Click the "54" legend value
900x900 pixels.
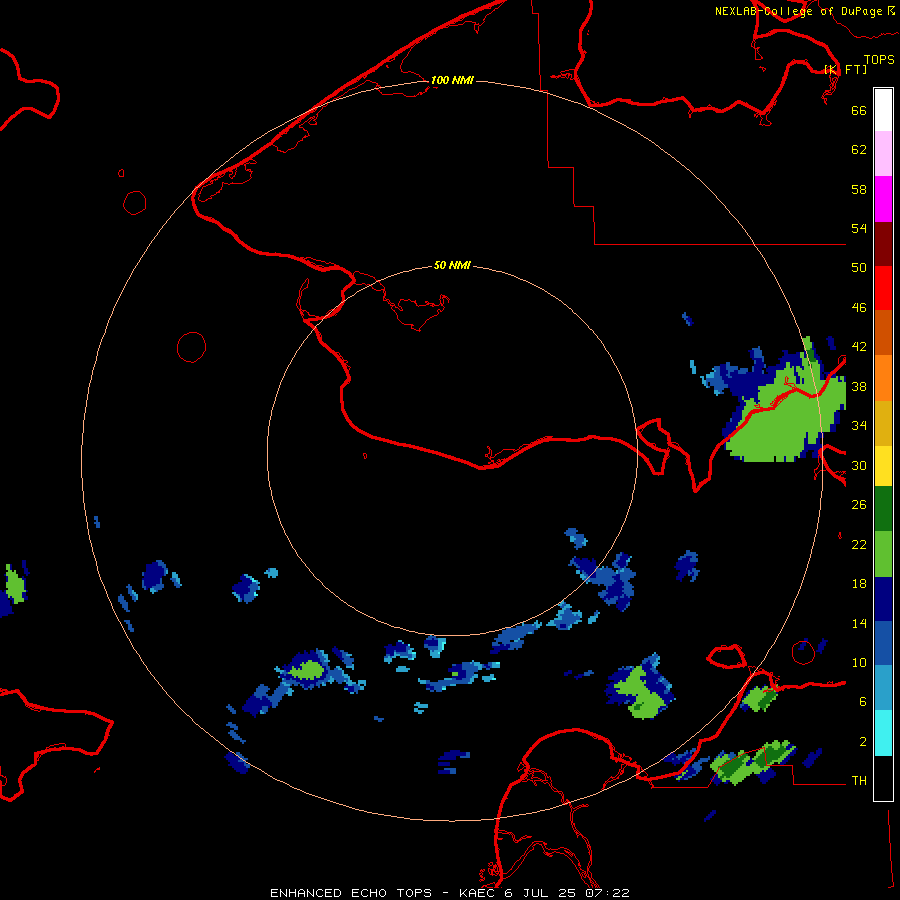(x=859, y=228)
